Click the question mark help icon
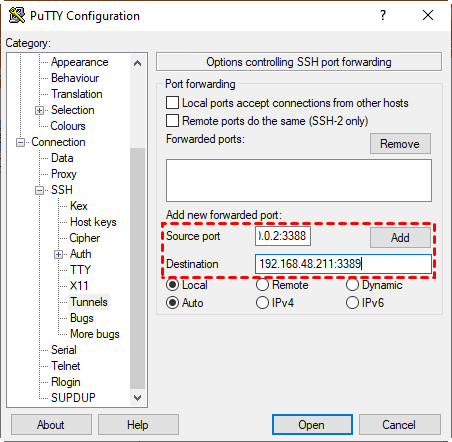This screenshot has height=442, width=452. point(383,15)
